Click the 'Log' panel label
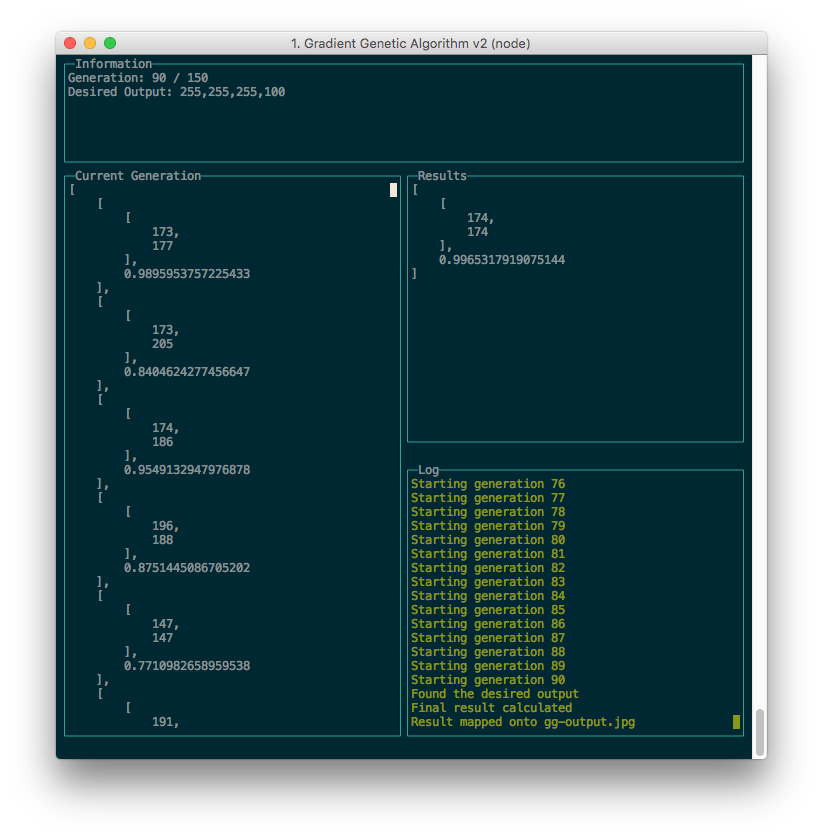Screen dimensions: 823x839 coord(429,470)
